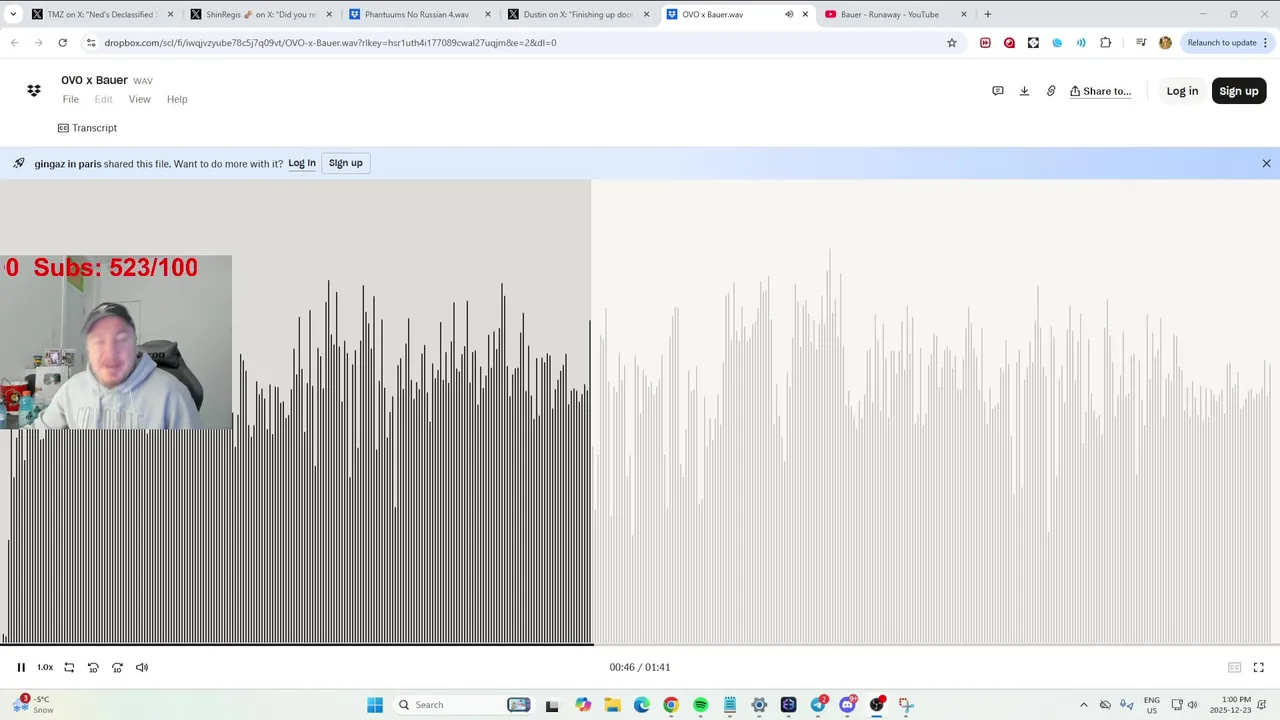The width and height of the screenshot is (1280, 720).
Task: Click Relaunch to update
Action: [1227, 43]
